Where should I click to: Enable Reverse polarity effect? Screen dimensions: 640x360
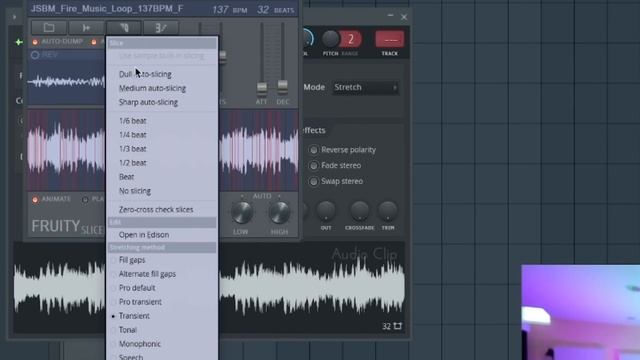point(313,150)
